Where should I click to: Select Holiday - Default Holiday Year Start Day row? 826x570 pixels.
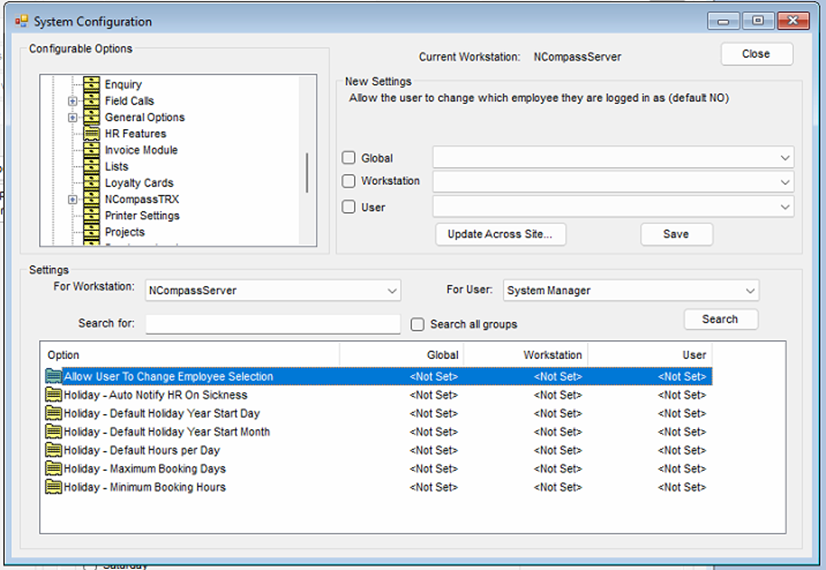379,413
